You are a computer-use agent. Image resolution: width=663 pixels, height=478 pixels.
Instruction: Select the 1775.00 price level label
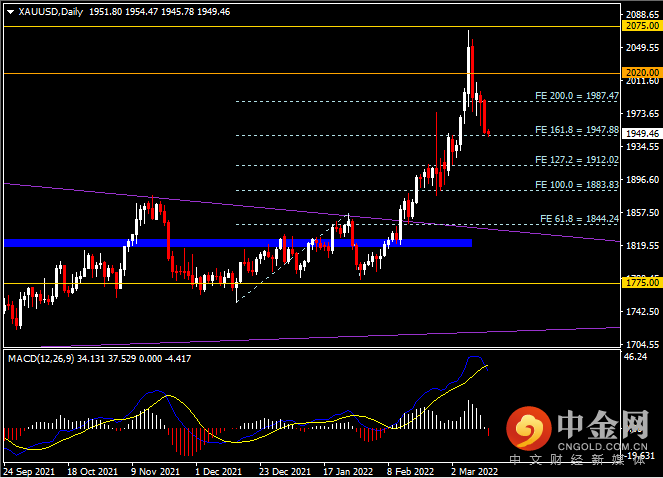tap(642, 283)
